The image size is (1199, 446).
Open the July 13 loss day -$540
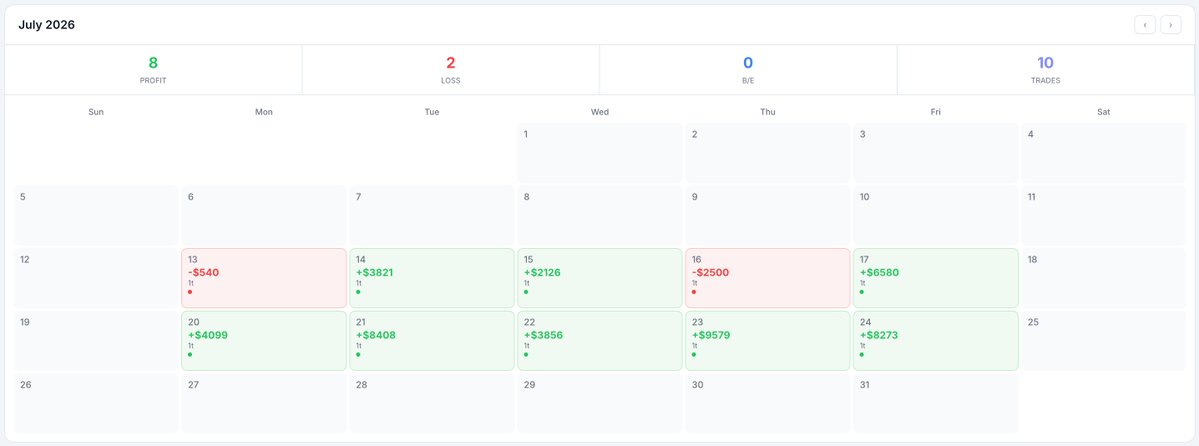264,278
